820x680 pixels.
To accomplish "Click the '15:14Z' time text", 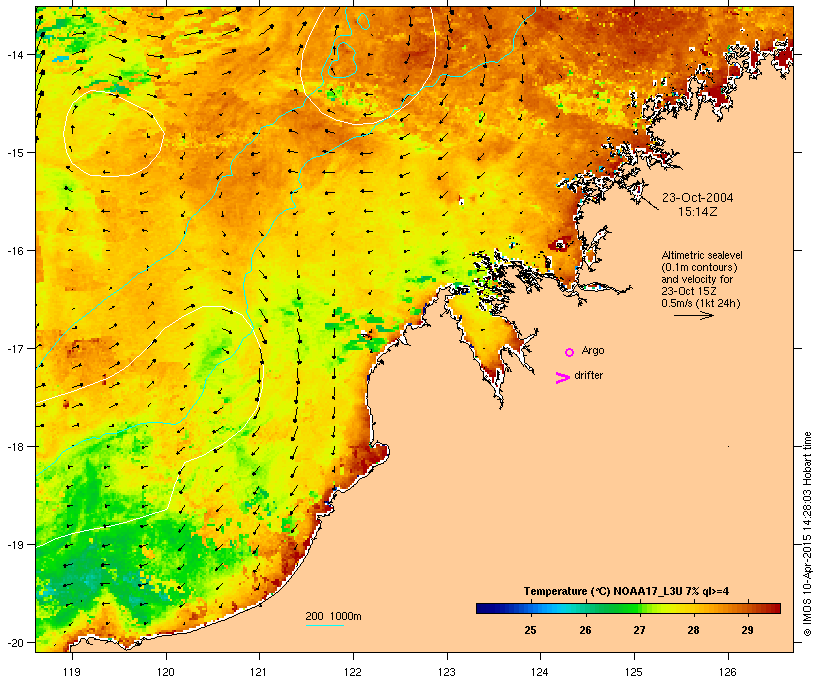I will point(698,212).
